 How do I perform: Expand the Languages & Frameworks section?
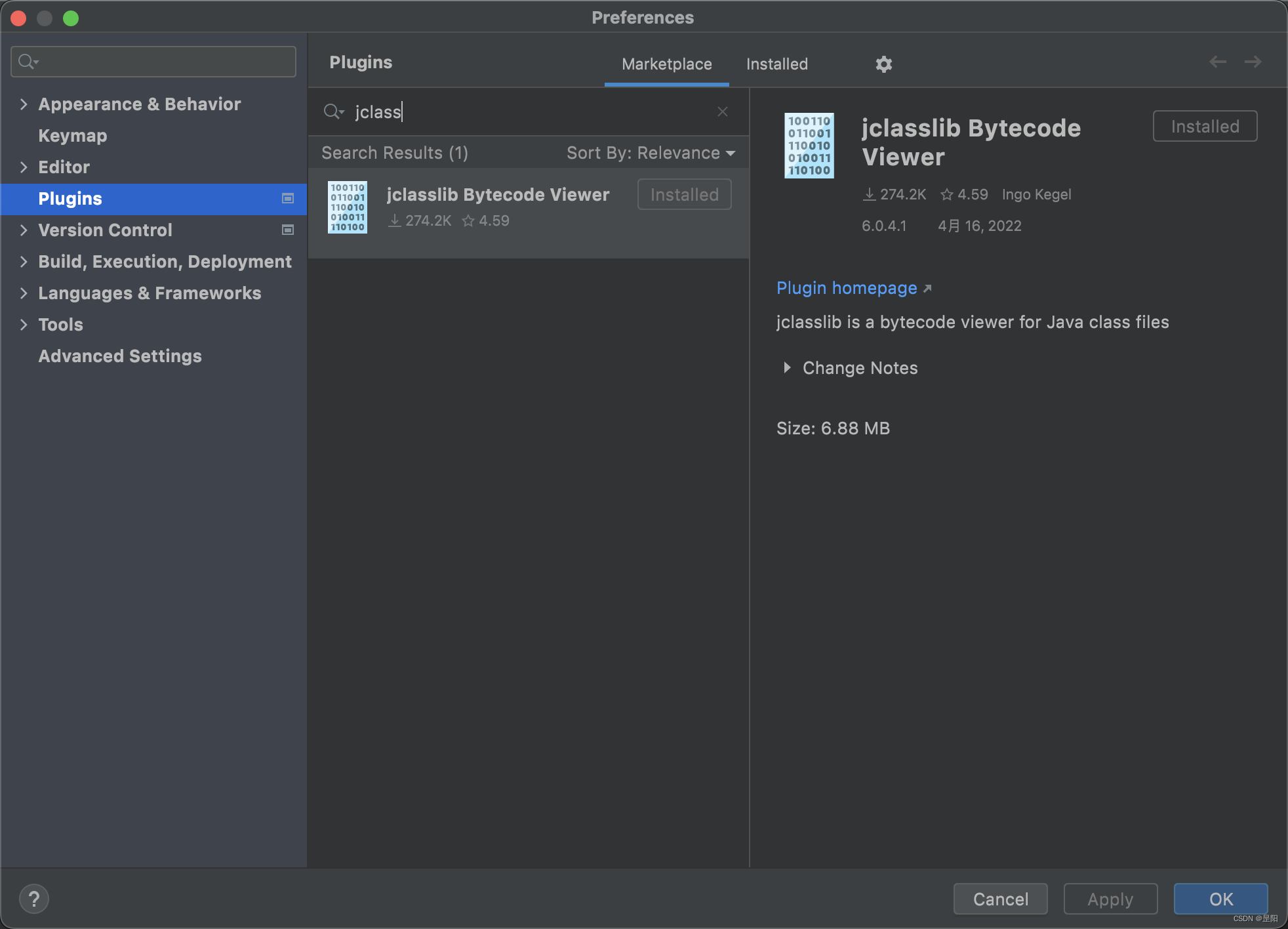point(24,293)
